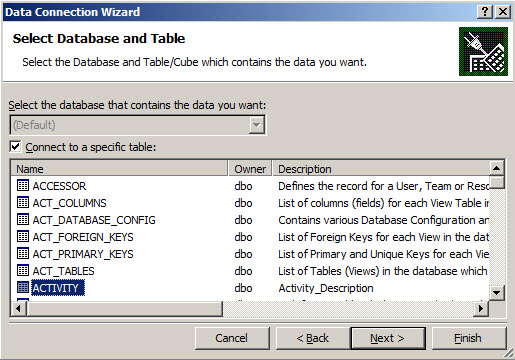The height and width of the screenshot is (360, 515).
Task: Sort the list by Name column header
Action: click(x=119, y=169)
